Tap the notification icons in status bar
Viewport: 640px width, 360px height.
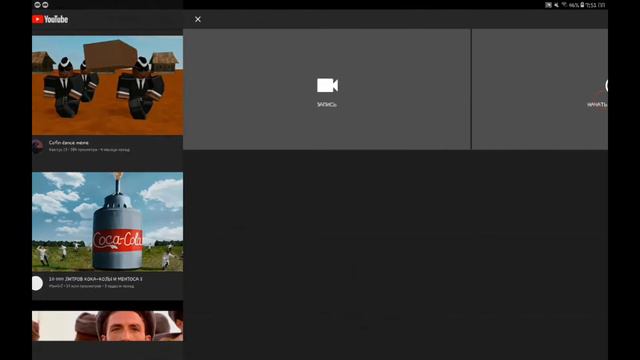[41, 5]
